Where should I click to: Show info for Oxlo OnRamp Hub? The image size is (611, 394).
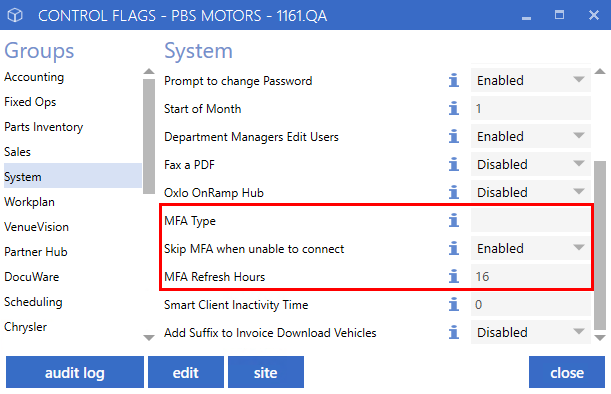tap(453, 193)
